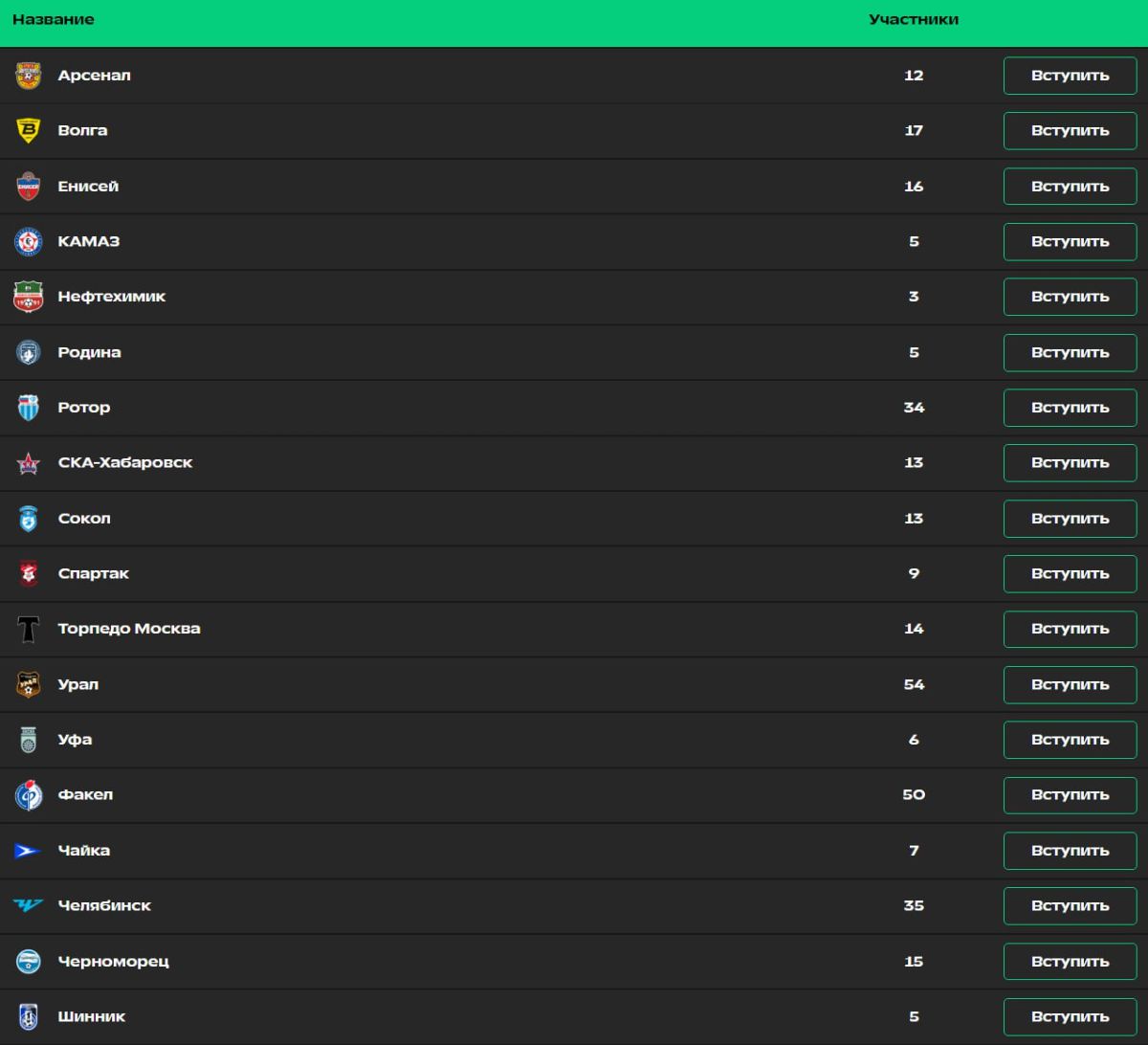Viewport: 1148px width, 1045px height.
Task: Join the Урал group via Вступить
Action: [1070, 684]
